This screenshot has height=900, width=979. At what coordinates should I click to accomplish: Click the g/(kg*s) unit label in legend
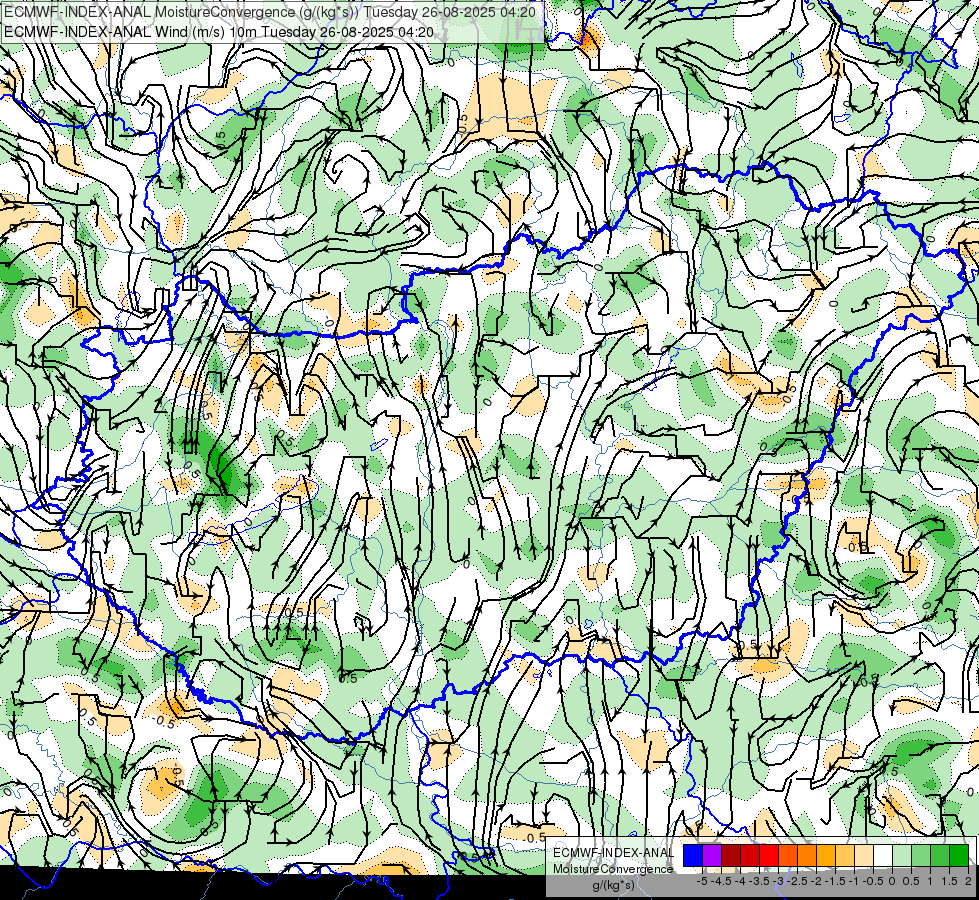(x=613, y=885)
